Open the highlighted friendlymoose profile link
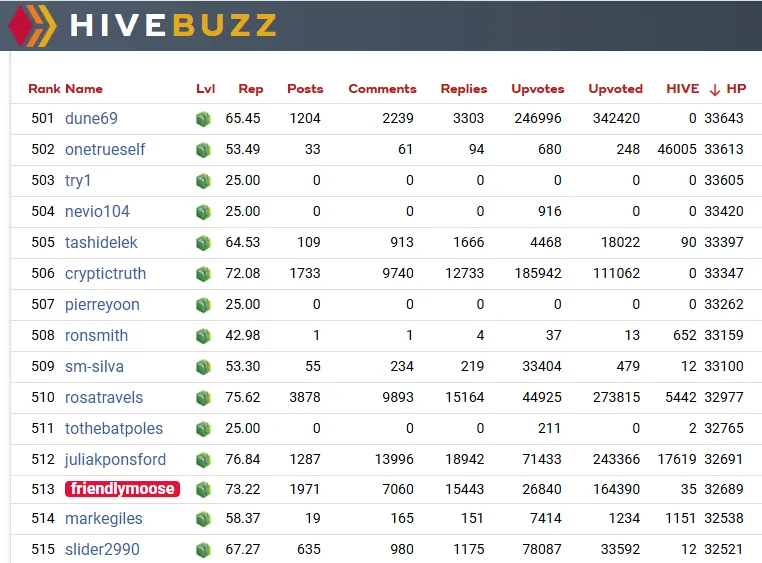This screenshot has height=563, width=762. click(x=122, y=489)
